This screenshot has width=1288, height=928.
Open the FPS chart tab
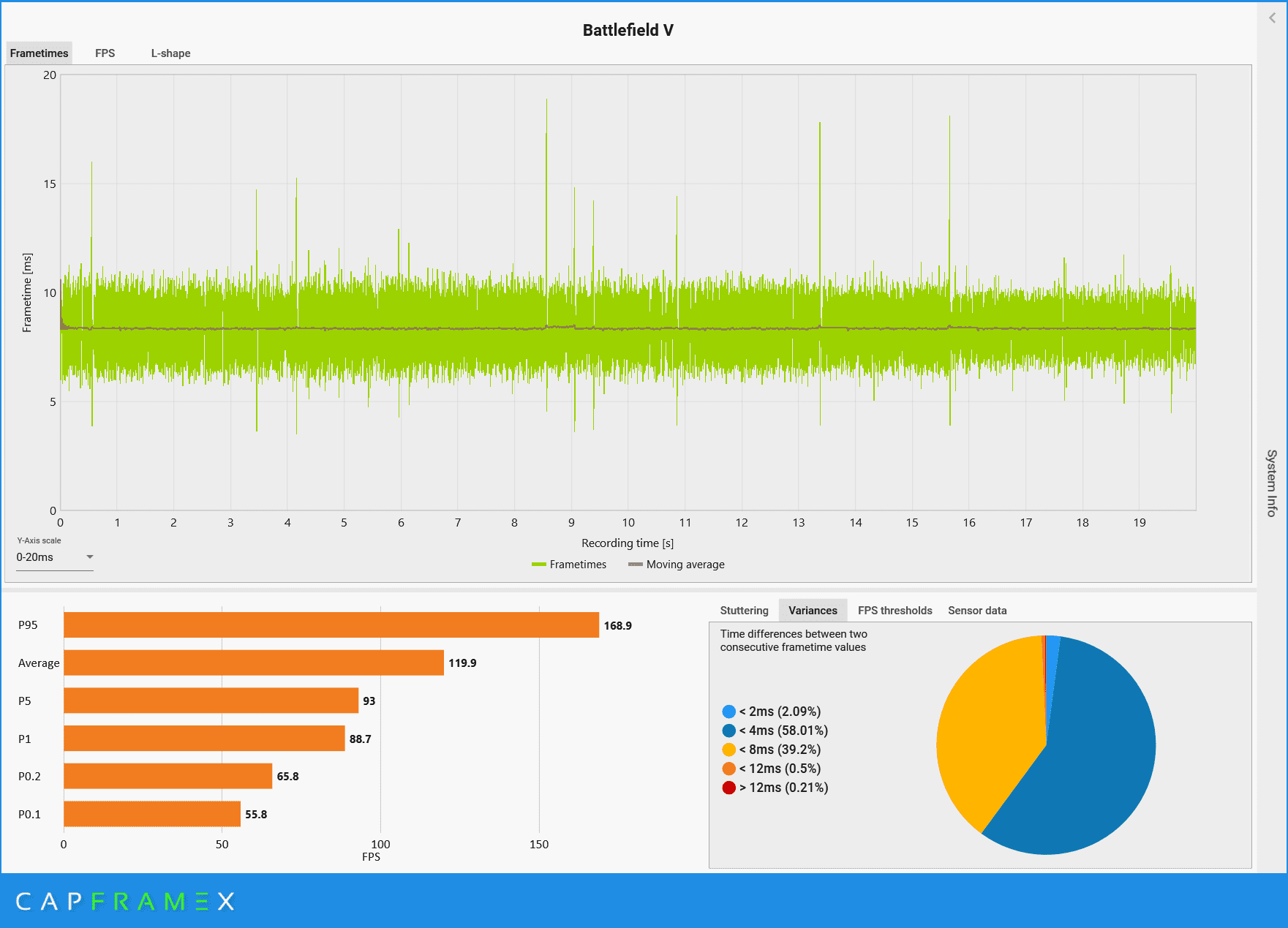(105, 53)
